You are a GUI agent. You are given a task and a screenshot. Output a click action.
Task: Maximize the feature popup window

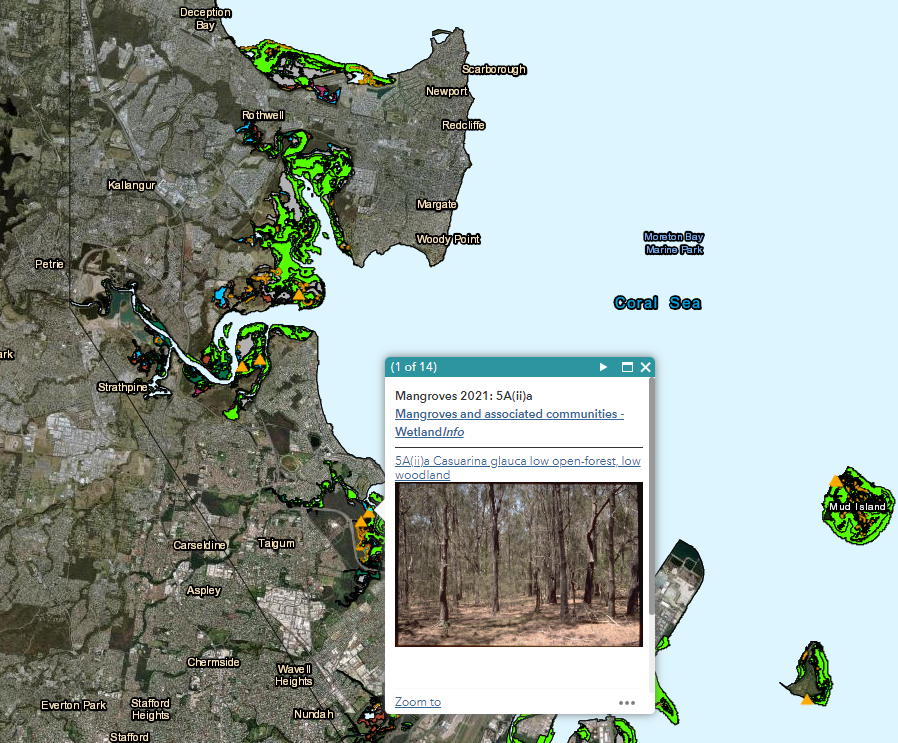pyautogui.click(x=627, y=367)
